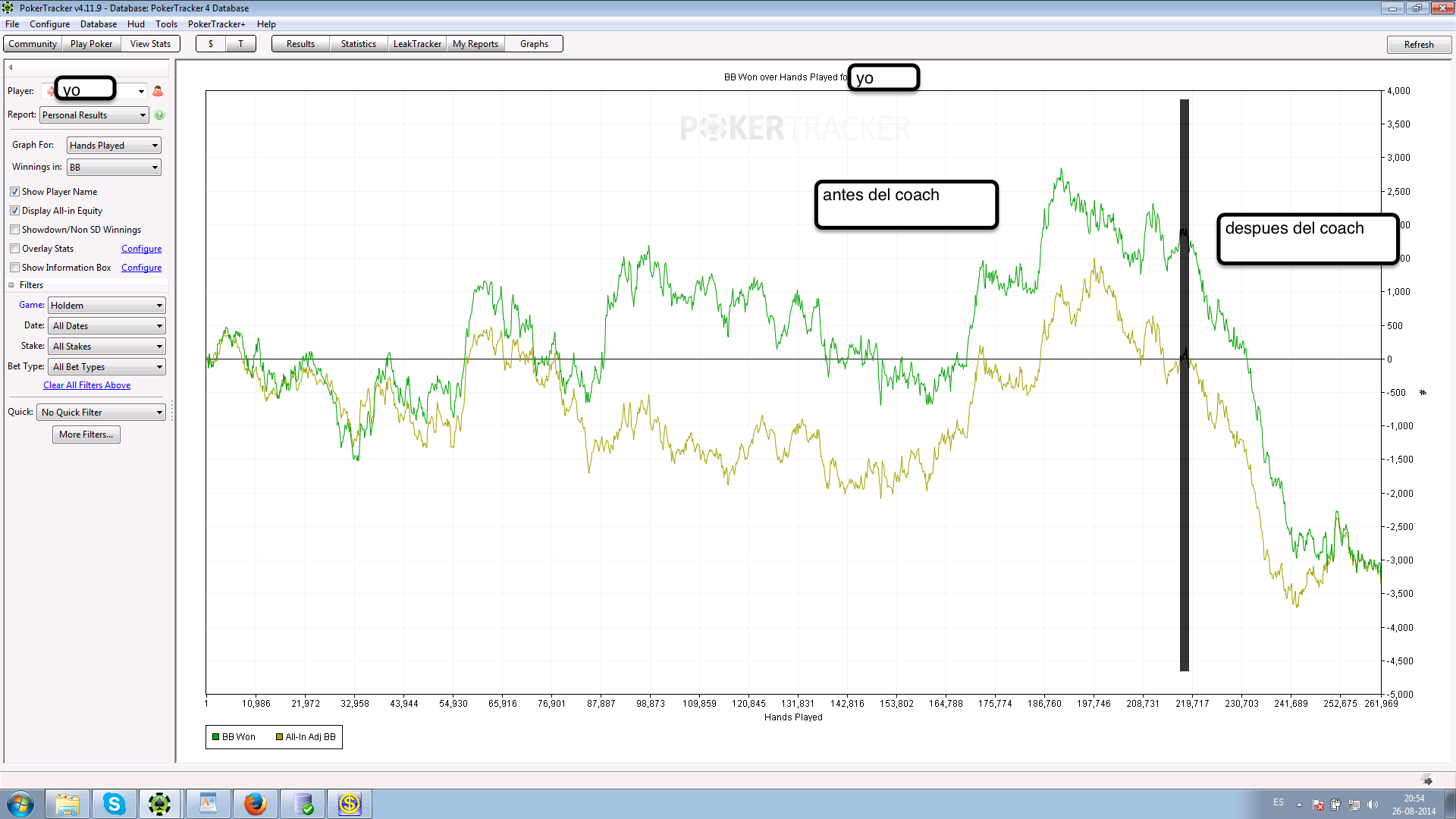This screenshot has width=1456, height=819.
Task: Open the Windows Start menu
Action: tap(20, 804)
